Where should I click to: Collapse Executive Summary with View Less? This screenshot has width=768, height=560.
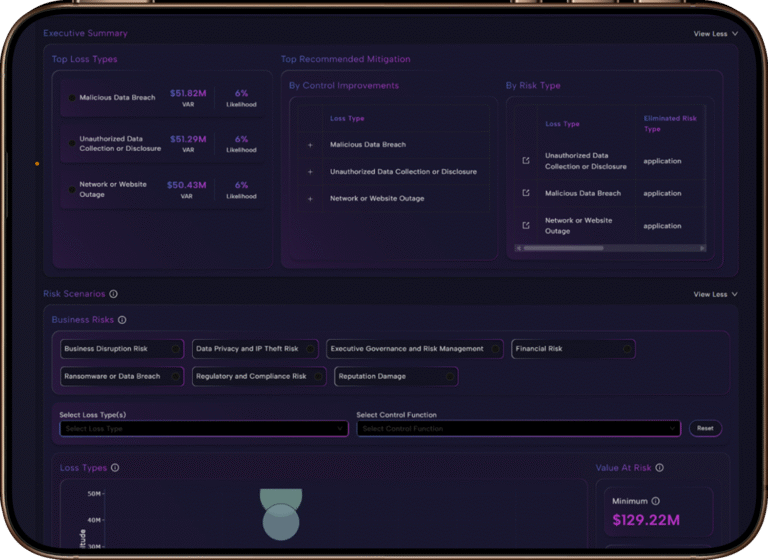pos(715,34)
